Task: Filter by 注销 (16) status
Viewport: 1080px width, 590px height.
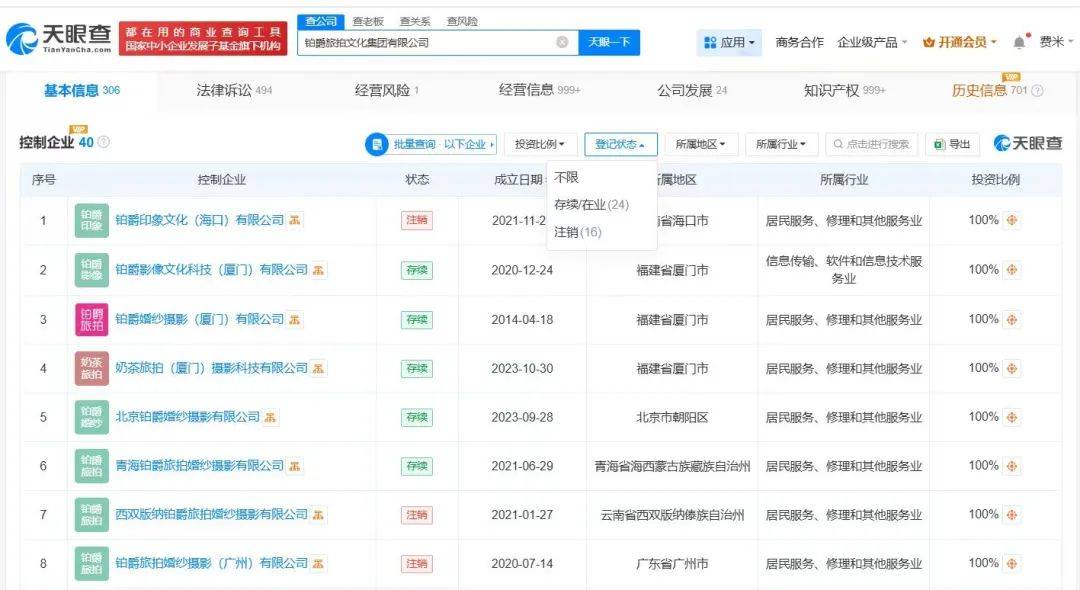Action: pos(578,232)
